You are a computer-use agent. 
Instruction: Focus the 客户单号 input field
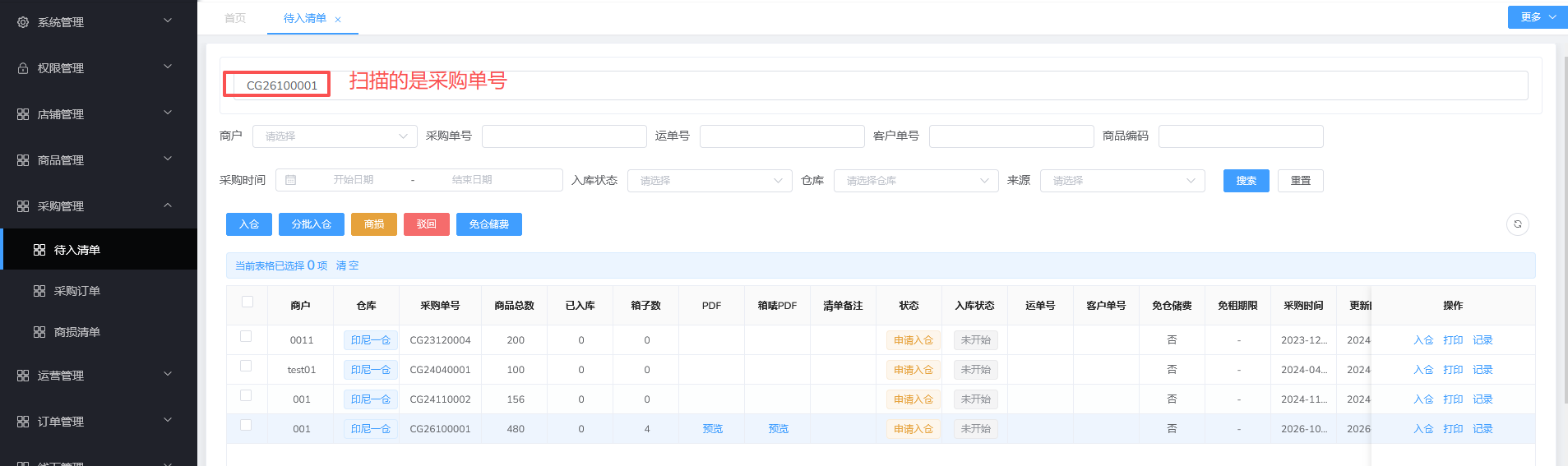click(1011, 136)
